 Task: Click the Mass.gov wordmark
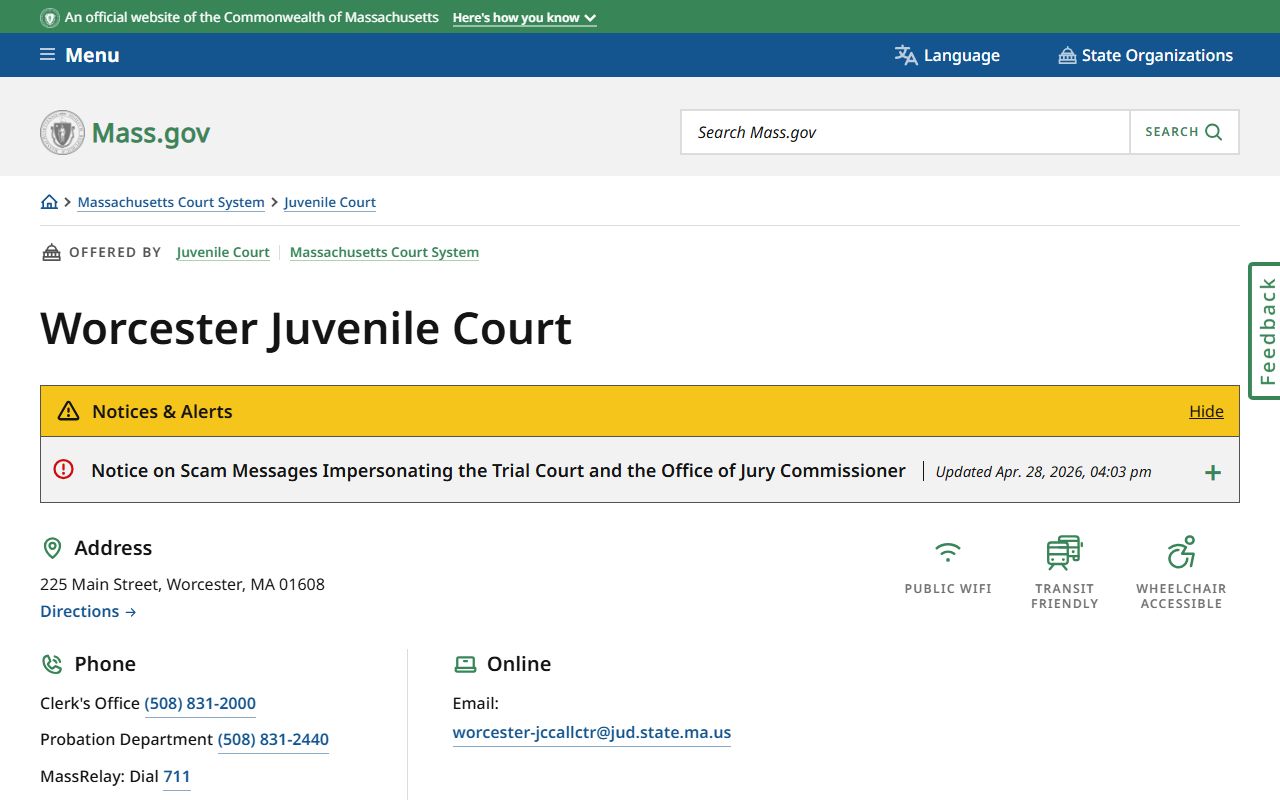[x=151, y=132]
